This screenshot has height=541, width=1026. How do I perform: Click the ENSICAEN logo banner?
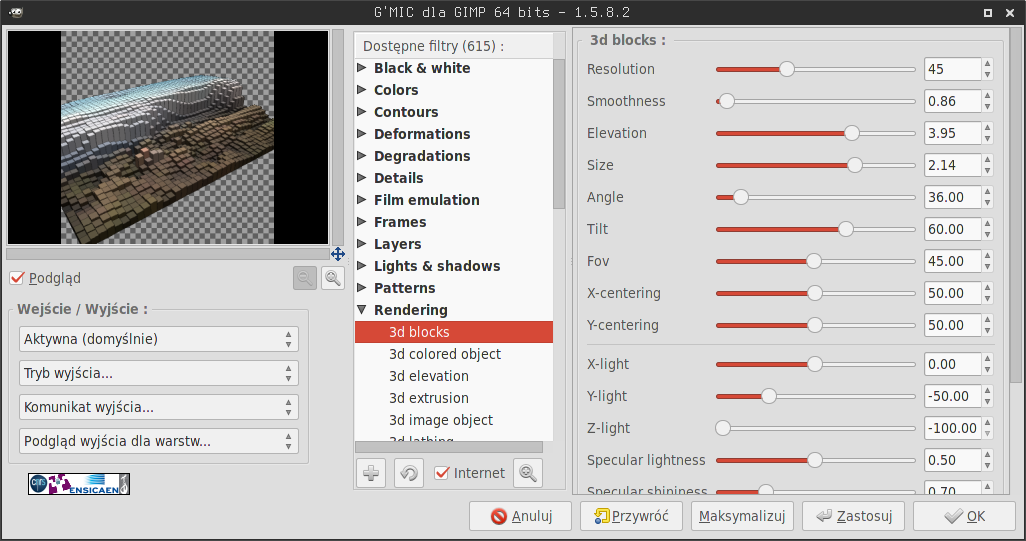click(79, 484)
